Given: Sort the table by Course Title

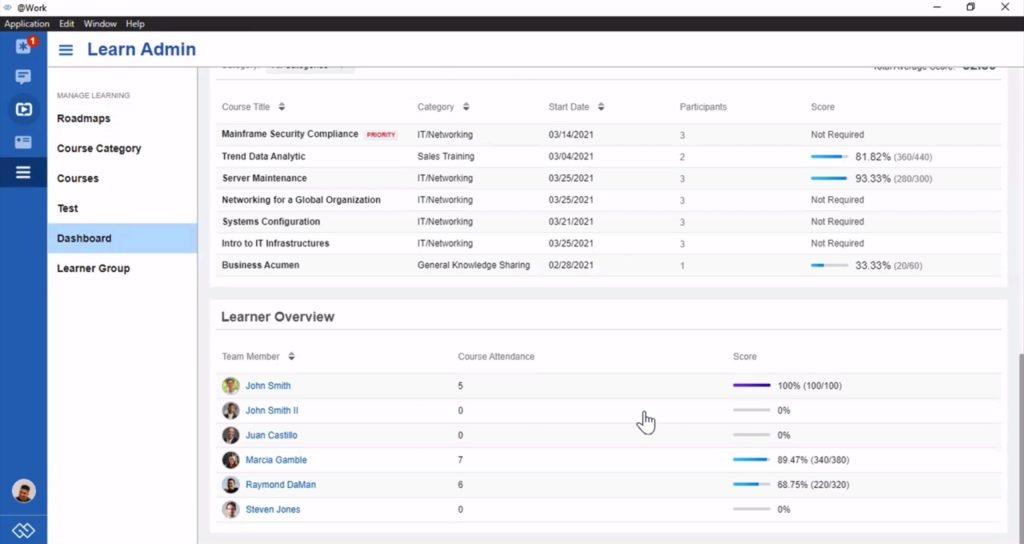Looking at the screenshot, I should 282,107.
